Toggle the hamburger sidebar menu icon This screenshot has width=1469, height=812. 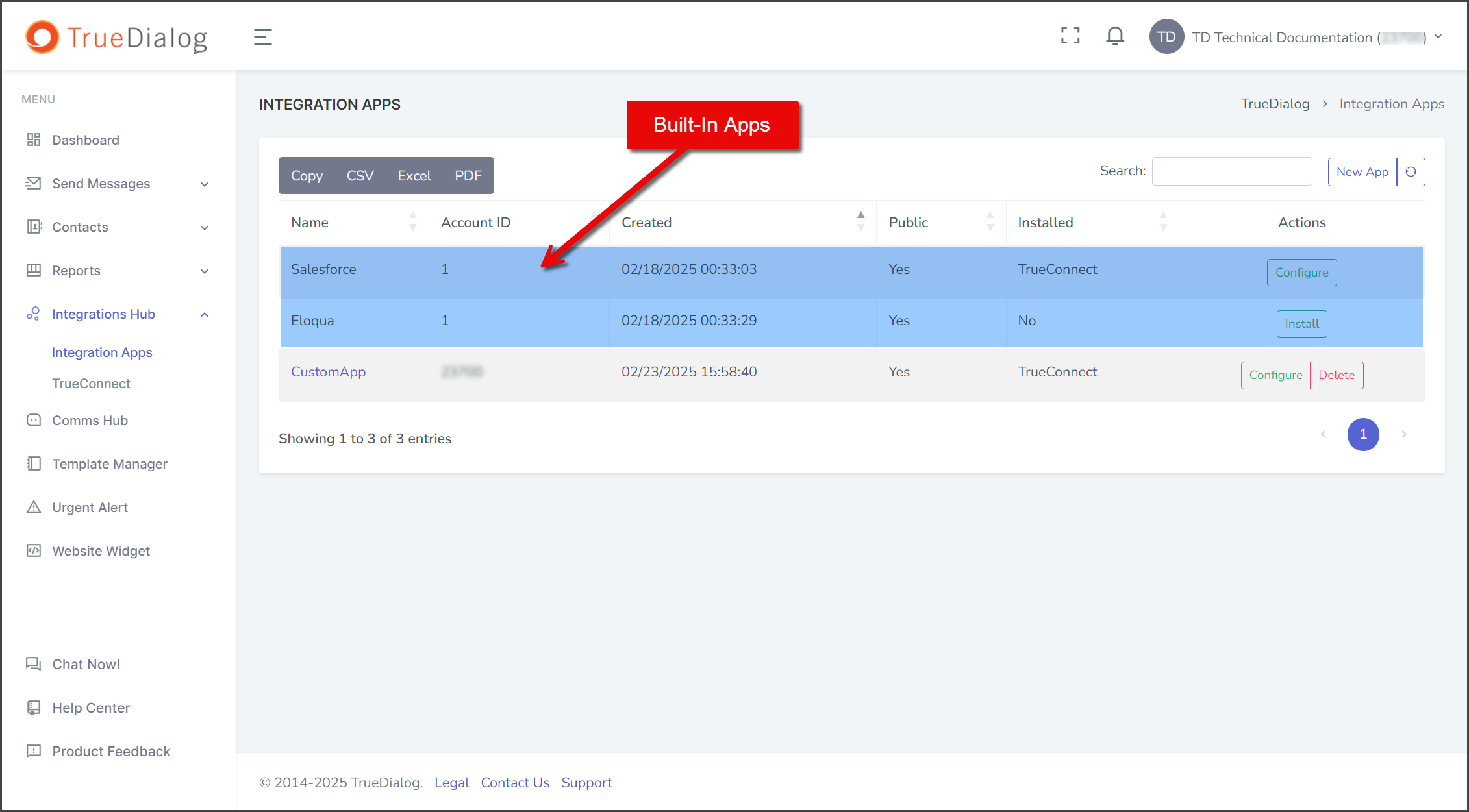pos(262,37)
